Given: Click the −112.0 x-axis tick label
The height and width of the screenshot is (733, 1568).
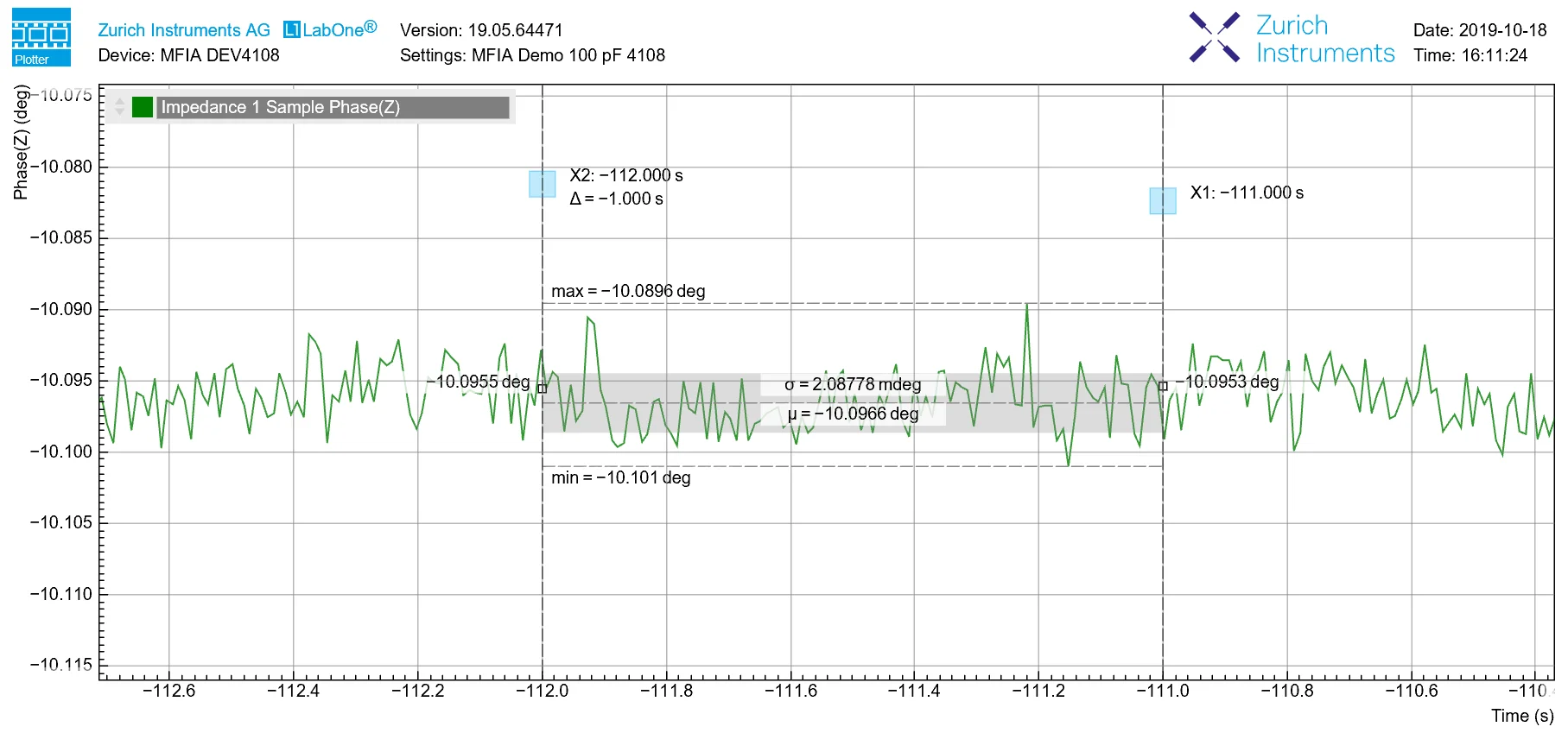Looking at the screenshot, I should (543, 691).
